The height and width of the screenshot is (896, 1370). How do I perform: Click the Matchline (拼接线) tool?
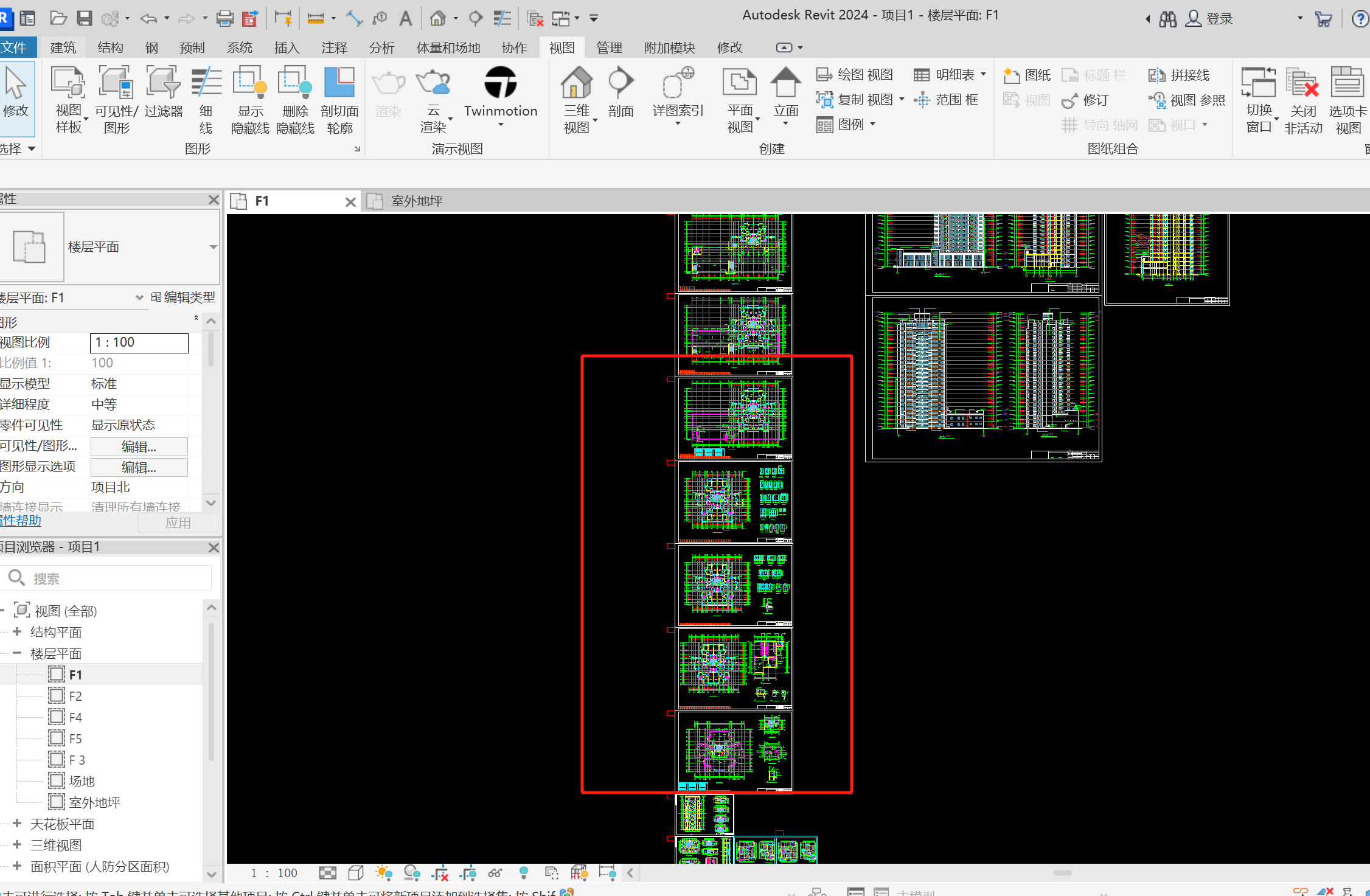[x=1179, y=75]
